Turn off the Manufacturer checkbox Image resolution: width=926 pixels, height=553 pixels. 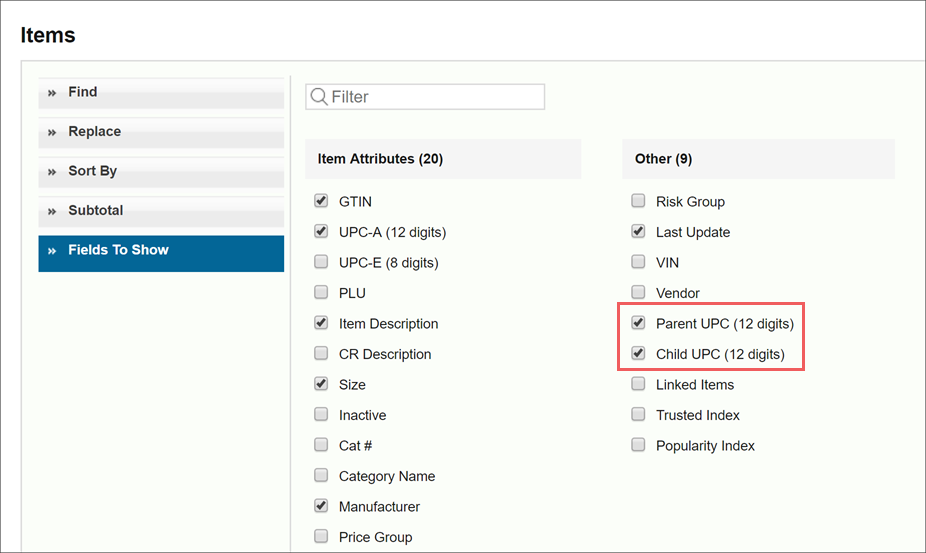(321, 506)
